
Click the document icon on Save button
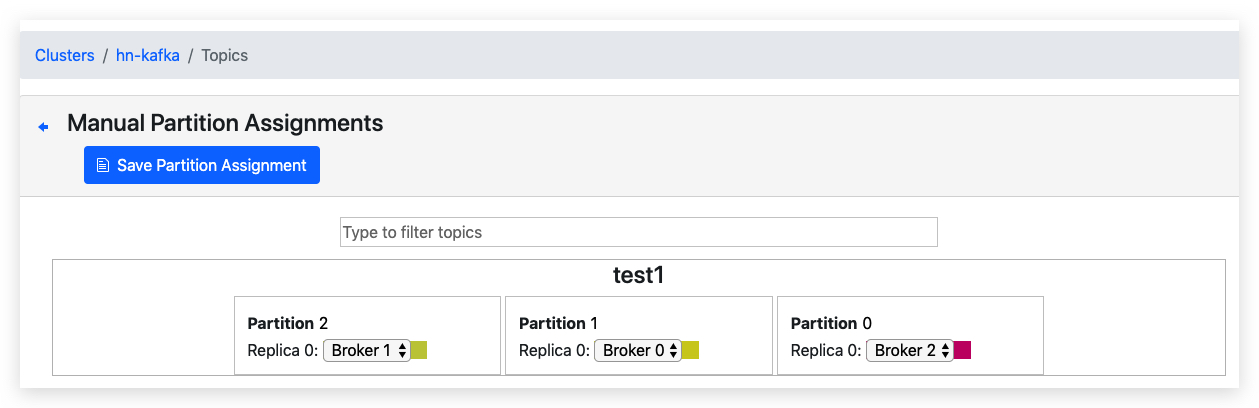click(x=103, y=165)
